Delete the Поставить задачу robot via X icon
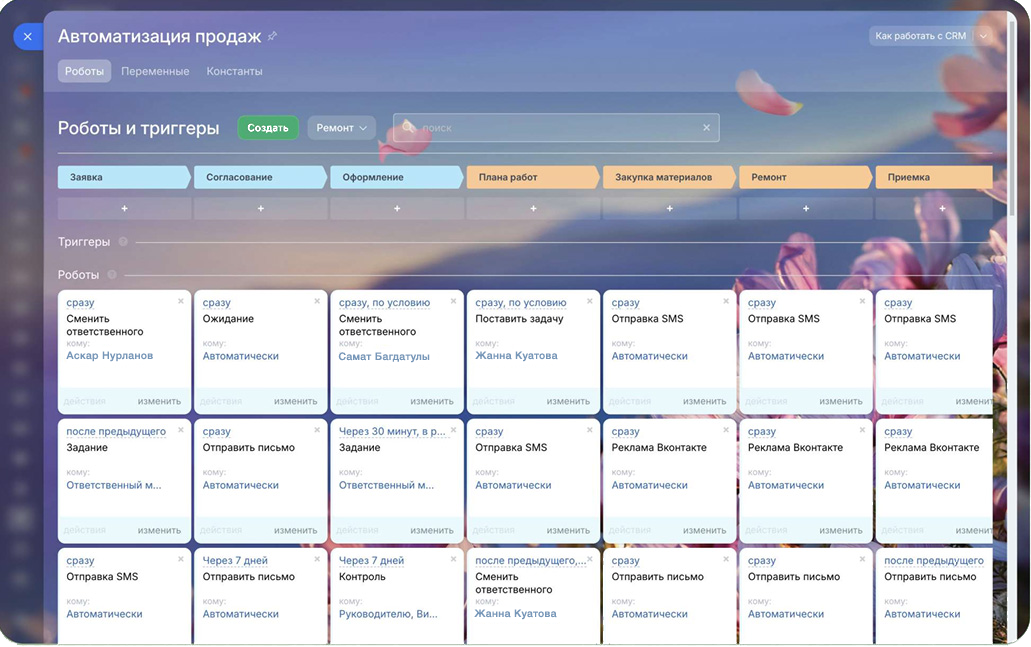The width and height of the screenshot is (1031, 647). coord(590,301)
